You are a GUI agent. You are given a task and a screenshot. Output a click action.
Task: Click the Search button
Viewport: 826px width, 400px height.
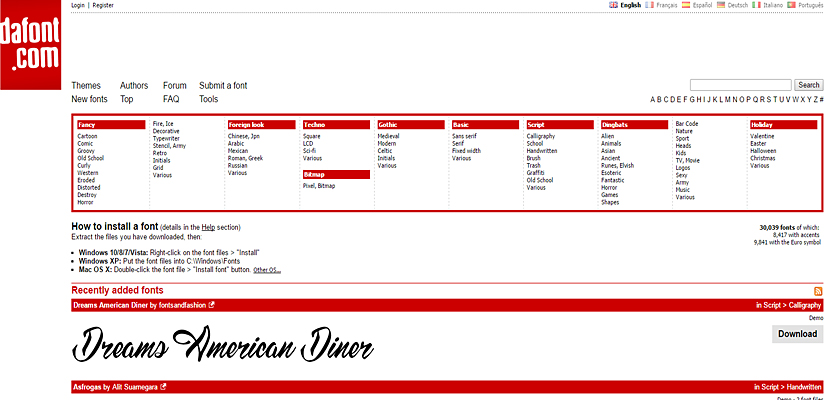click(809, 85)
